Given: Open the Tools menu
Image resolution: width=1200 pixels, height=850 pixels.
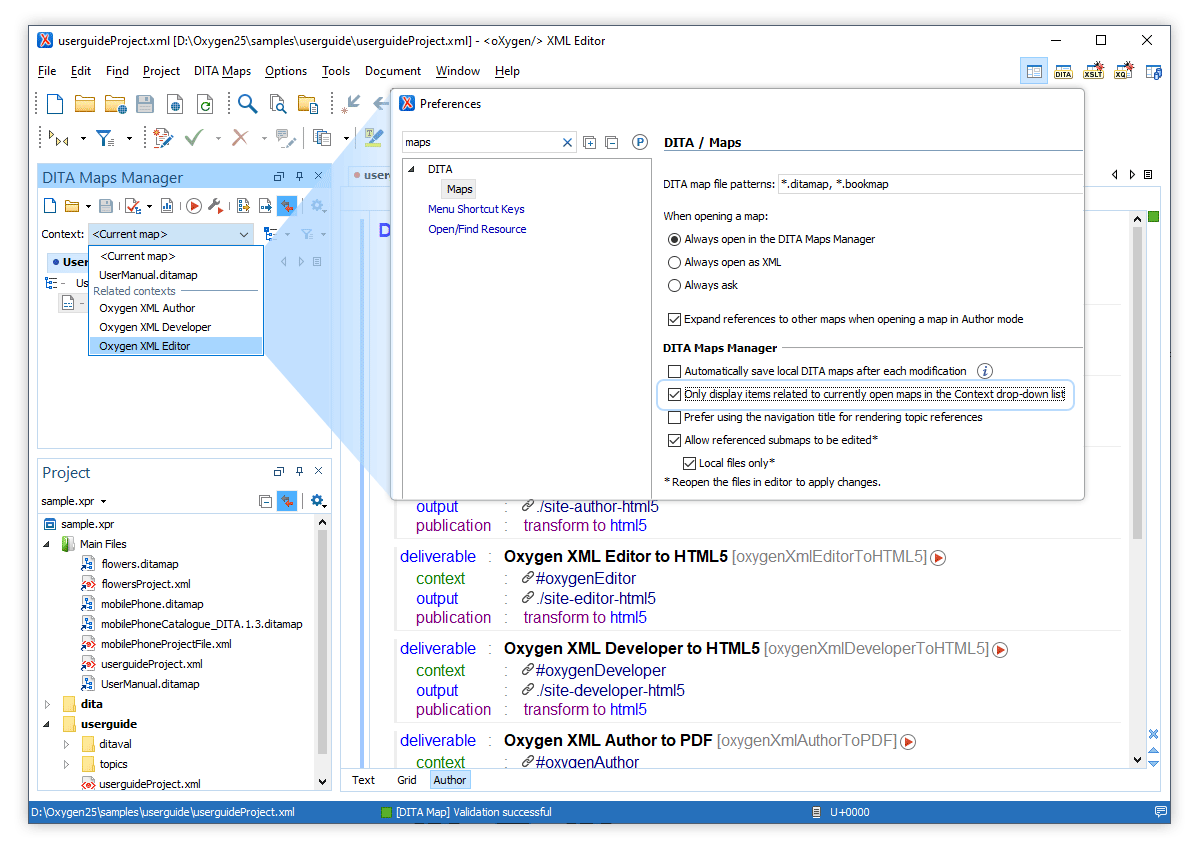Looking at the screenshot, I should pos(336,71).
